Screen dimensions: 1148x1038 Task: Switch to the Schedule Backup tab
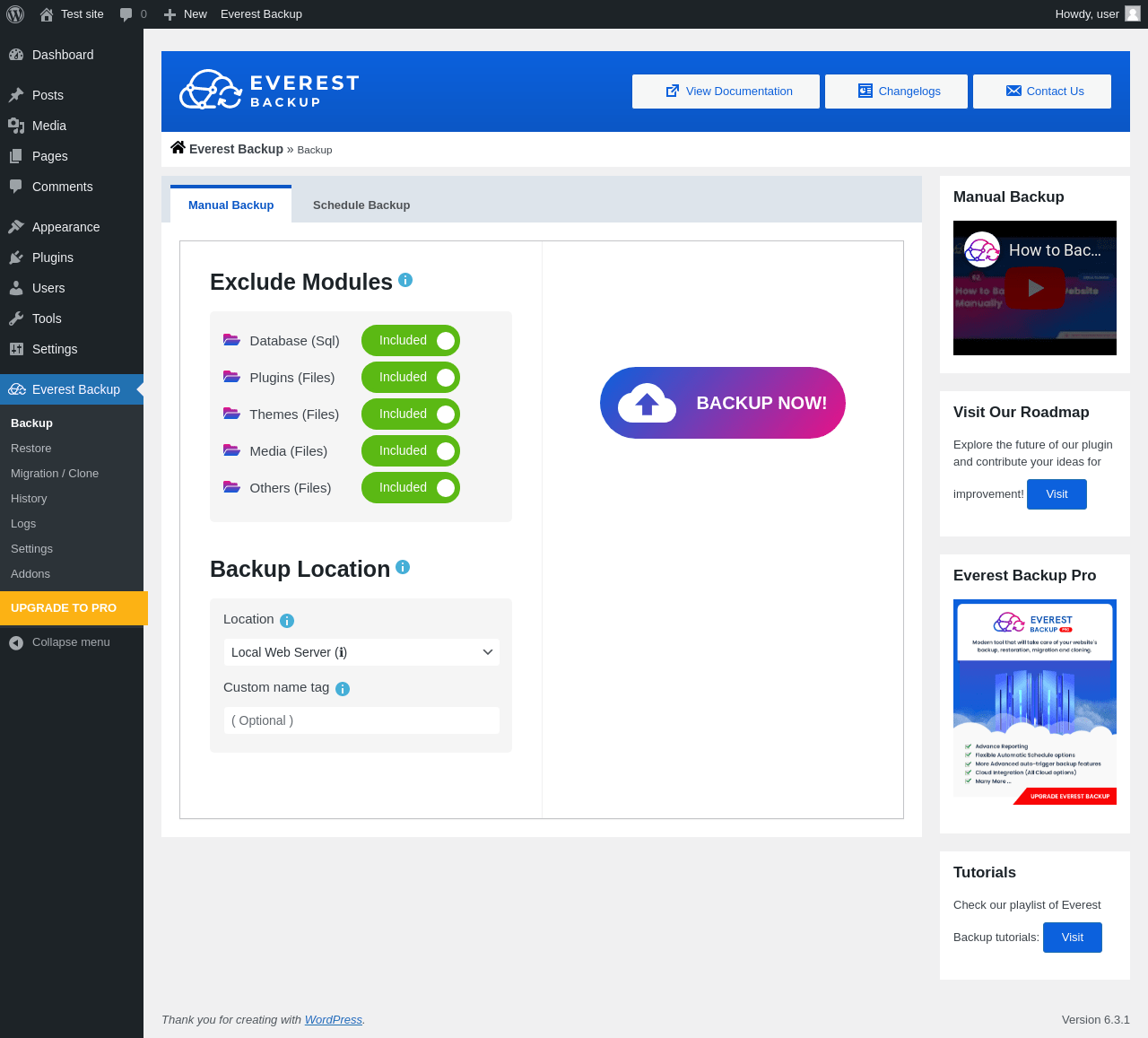[361, 205]
